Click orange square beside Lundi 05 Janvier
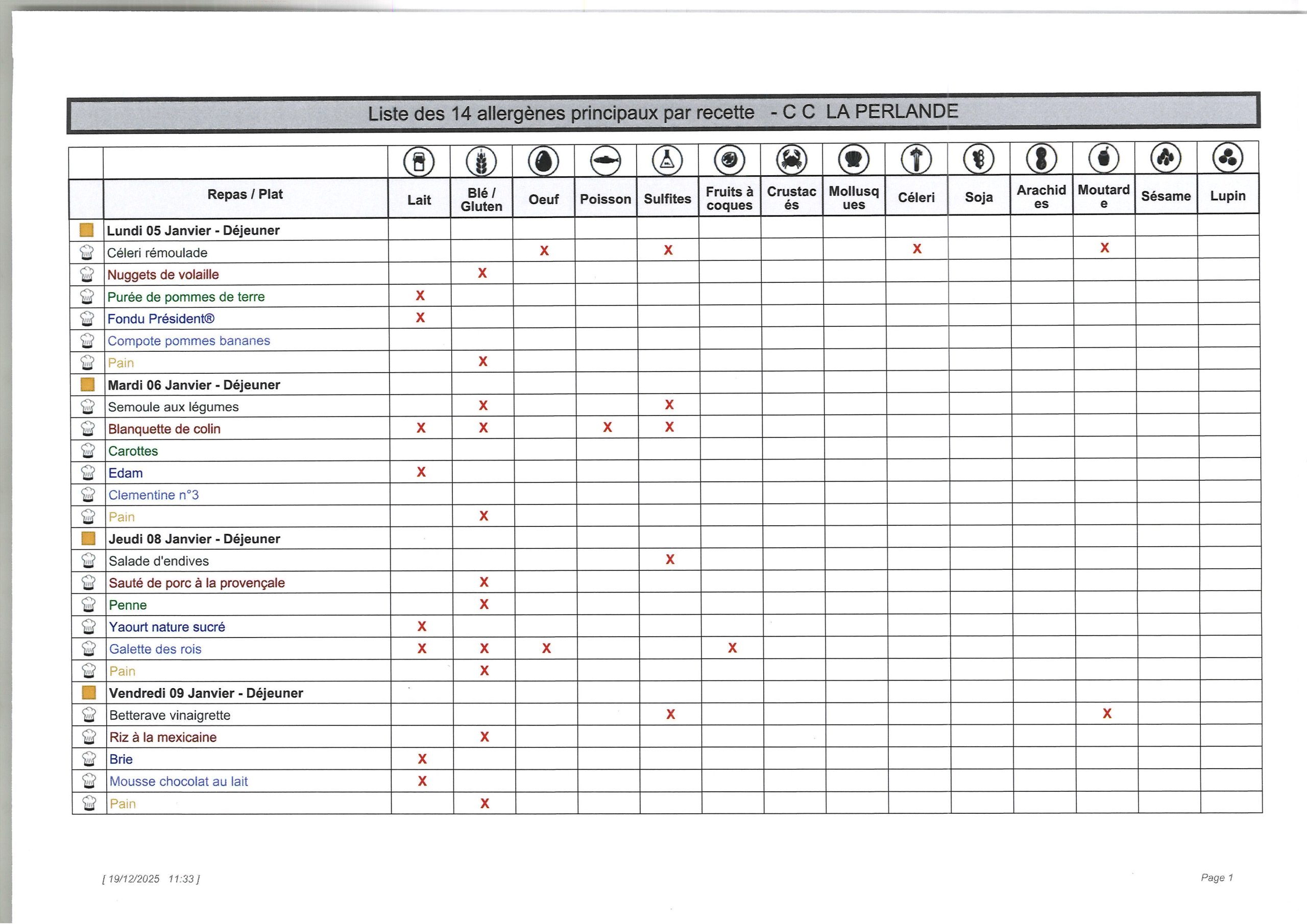Viewport: 1307px width, 924px height. (x=86, y=230)
